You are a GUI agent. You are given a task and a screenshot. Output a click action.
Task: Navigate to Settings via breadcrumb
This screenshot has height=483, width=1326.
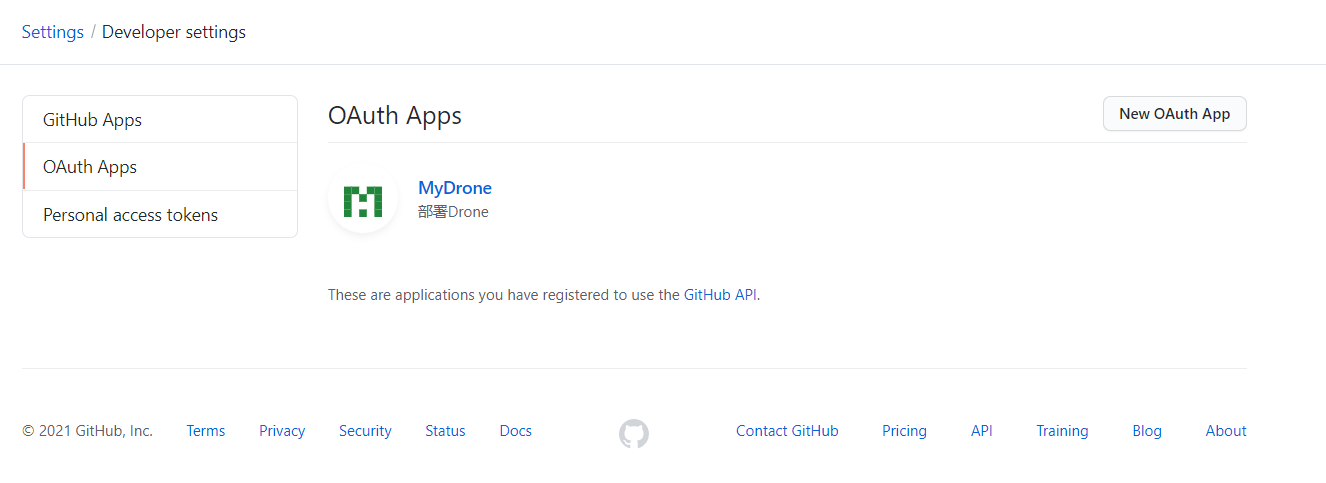[x=53, y=32]
